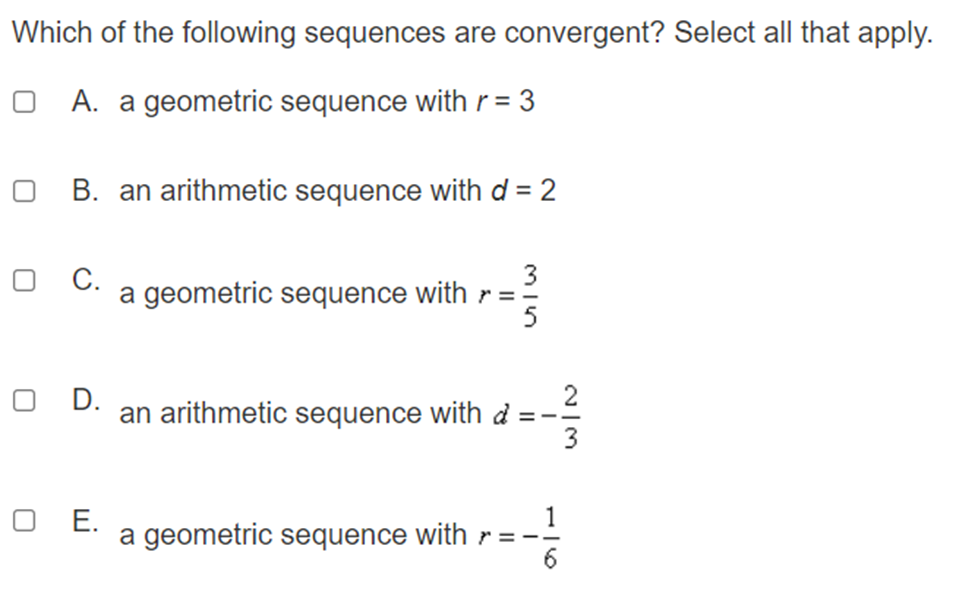Select the geometric sequence with r = 3/5

click(24, 280)
